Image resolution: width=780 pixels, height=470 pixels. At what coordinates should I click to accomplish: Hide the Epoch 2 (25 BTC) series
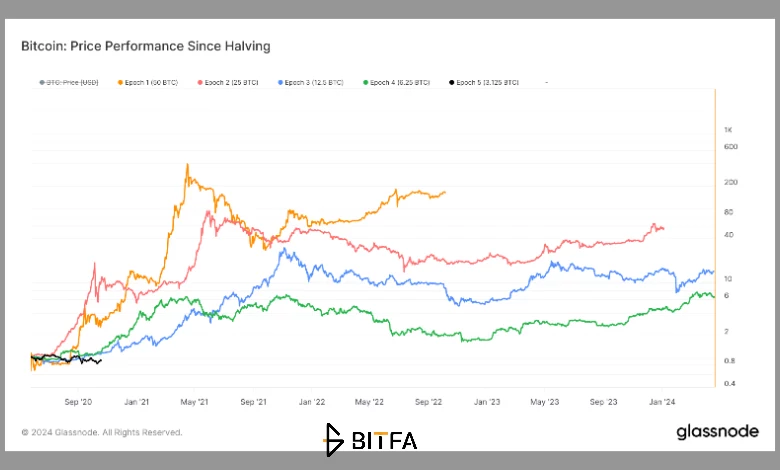coord(228,83)
